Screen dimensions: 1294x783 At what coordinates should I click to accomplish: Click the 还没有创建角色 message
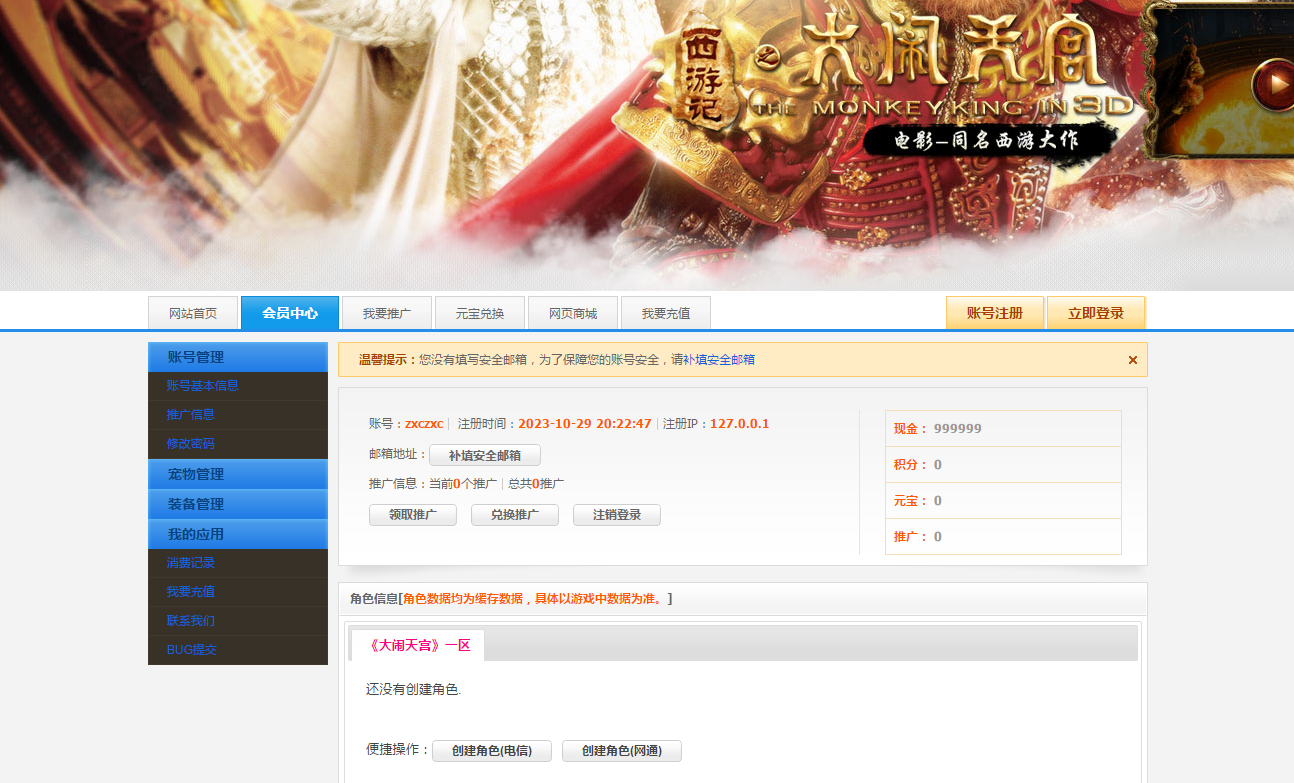pos(413,690)
